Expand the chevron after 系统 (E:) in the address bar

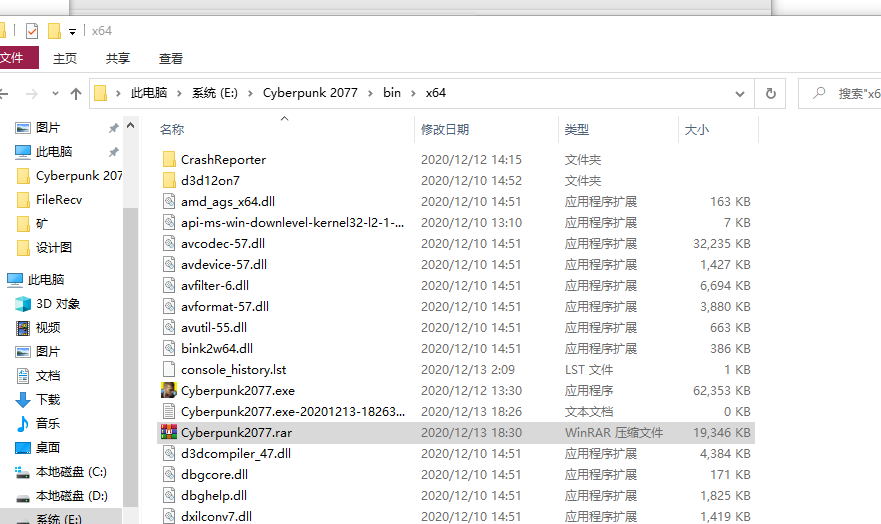coord(250,93)
